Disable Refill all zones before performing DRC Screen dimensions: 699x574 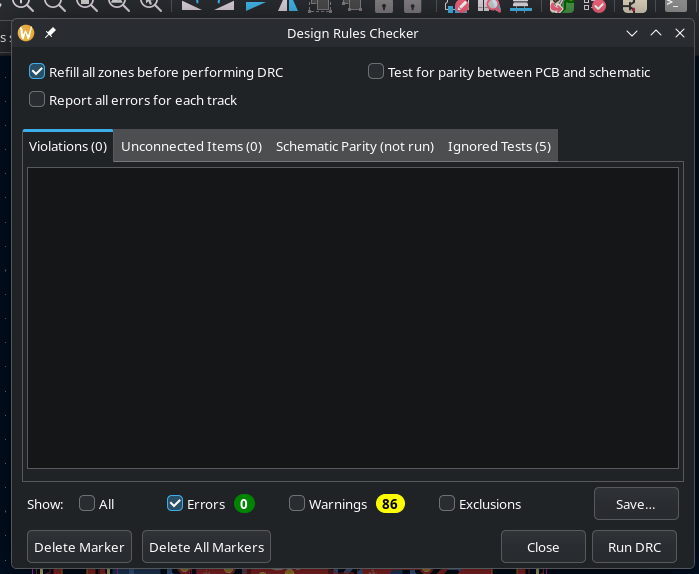[38, 72]
